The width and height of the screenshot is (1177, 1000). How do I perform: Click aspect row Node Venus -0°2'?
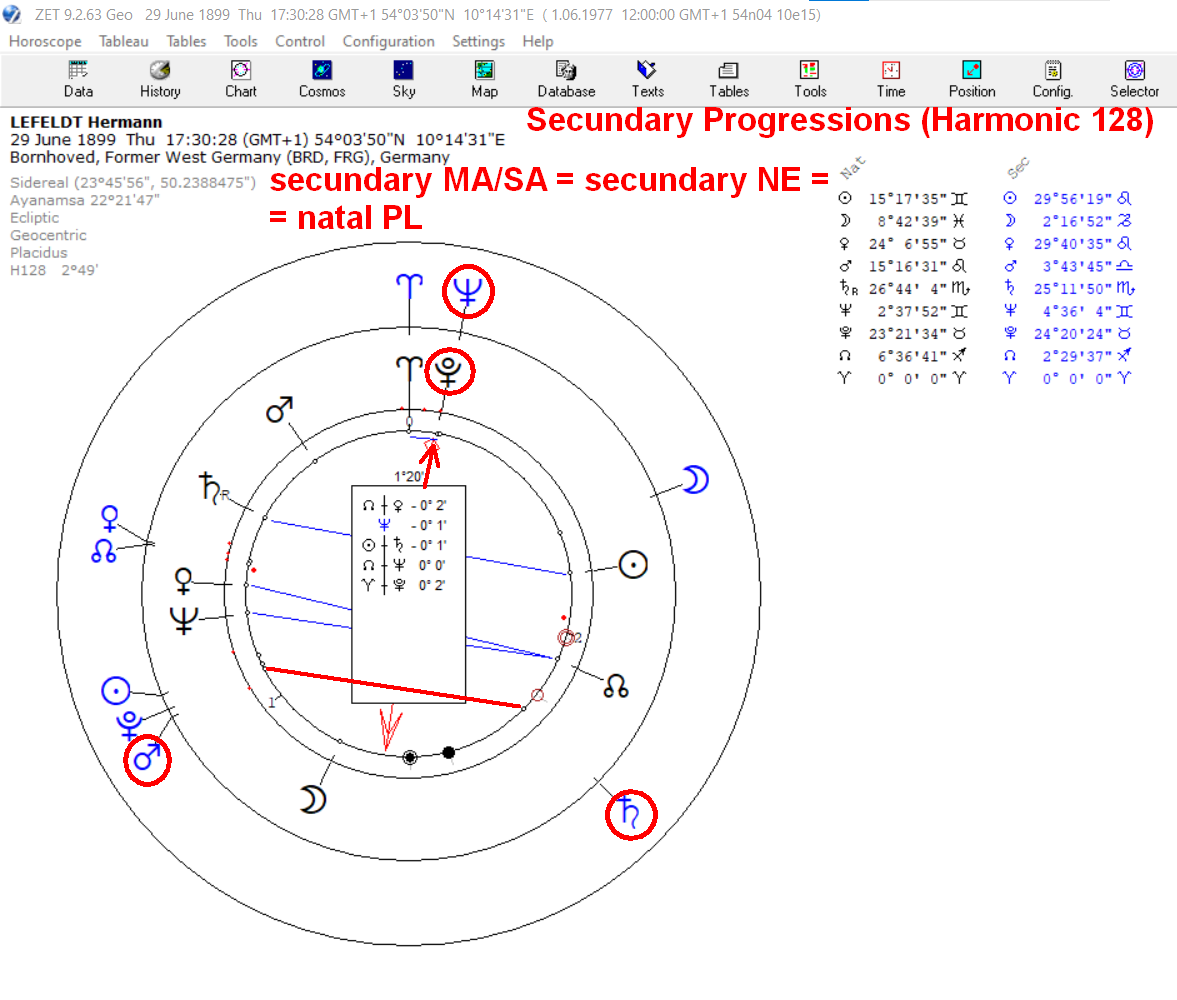click(405, 505)
